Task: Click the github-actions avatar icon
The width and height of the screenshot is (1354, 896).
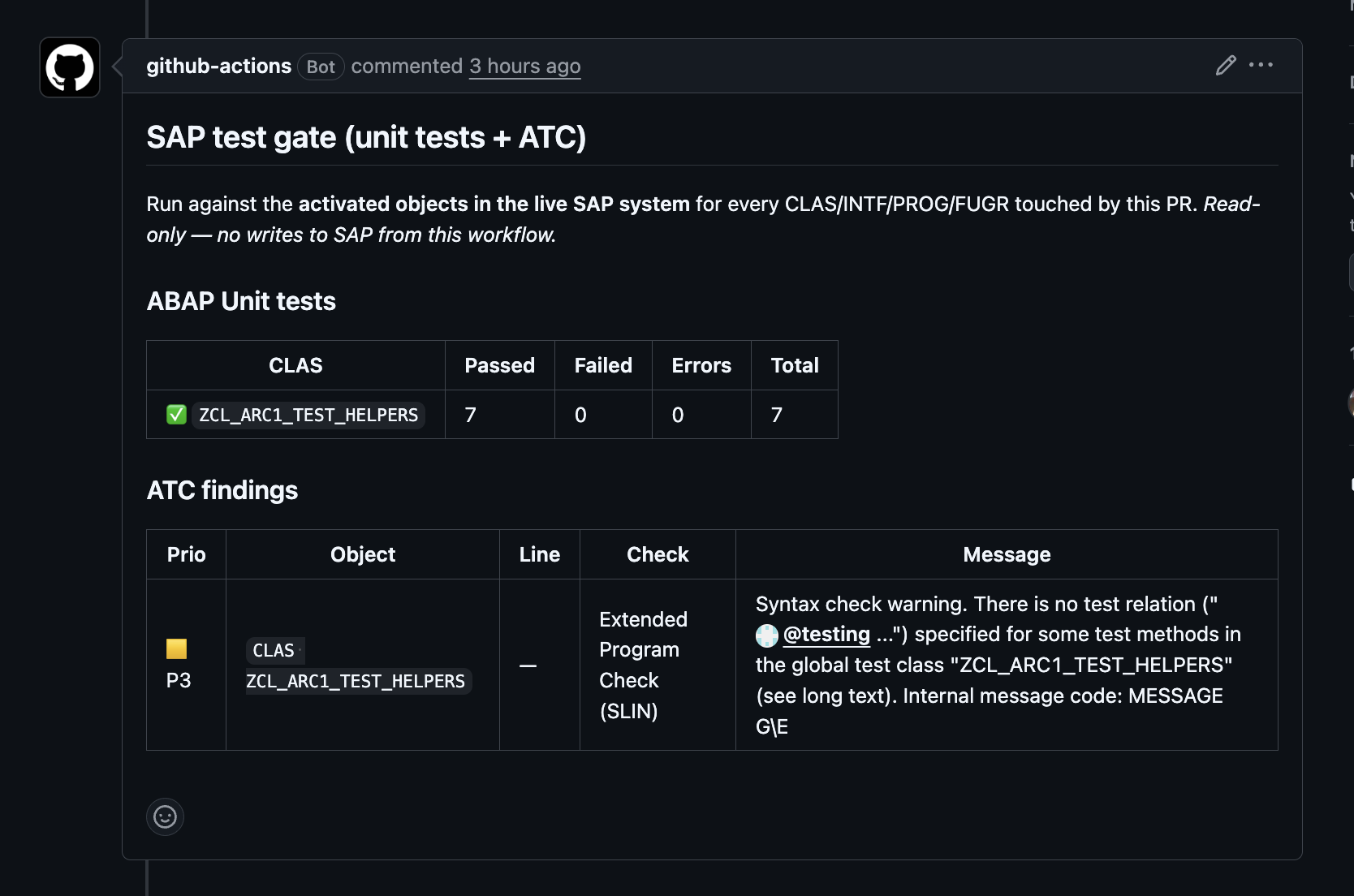Action: [x=70, y=67]
